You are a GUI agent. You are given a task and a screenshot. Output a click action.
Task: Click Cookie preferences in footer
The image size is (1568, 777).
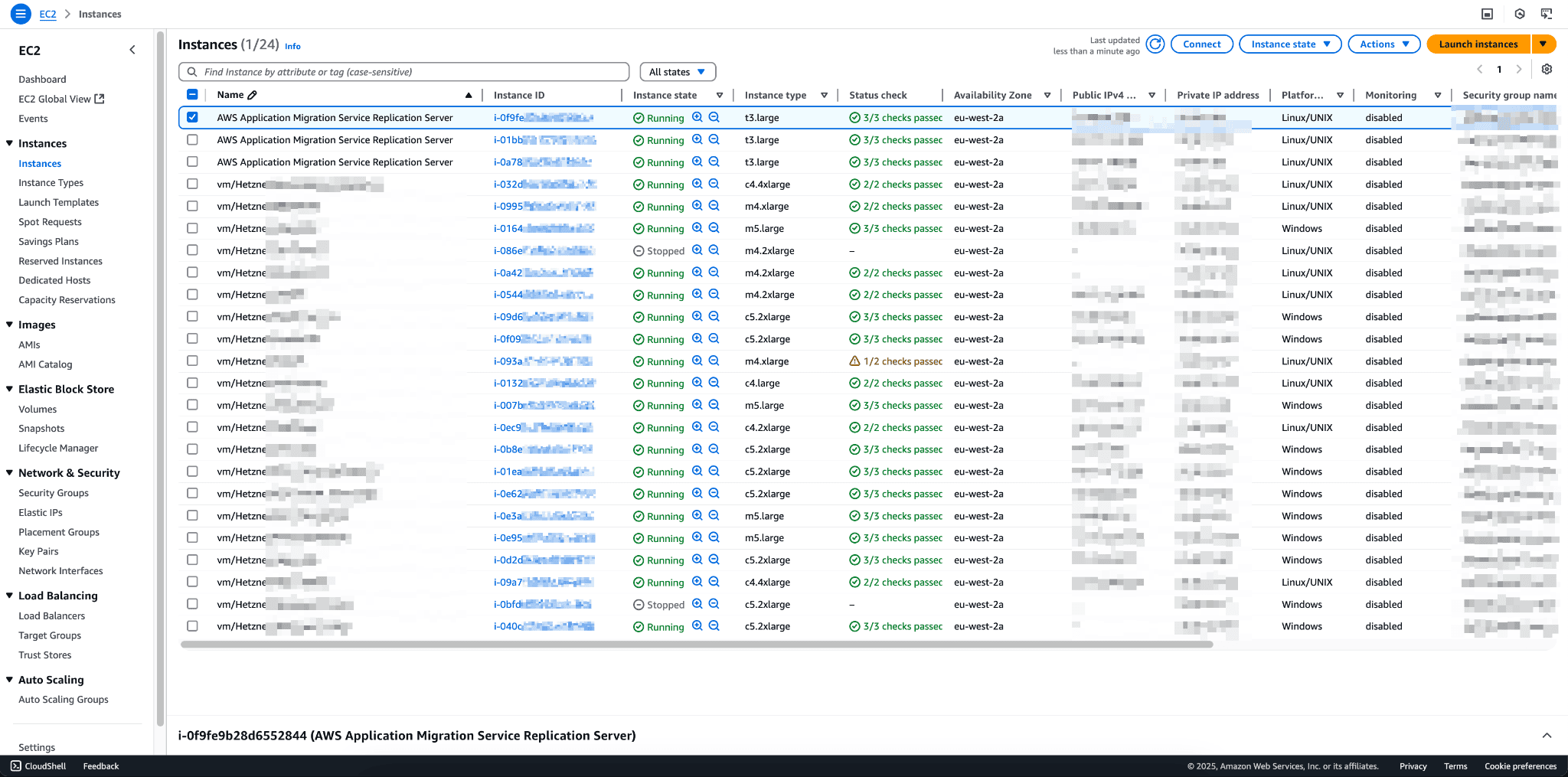(x=1521, y=766)
